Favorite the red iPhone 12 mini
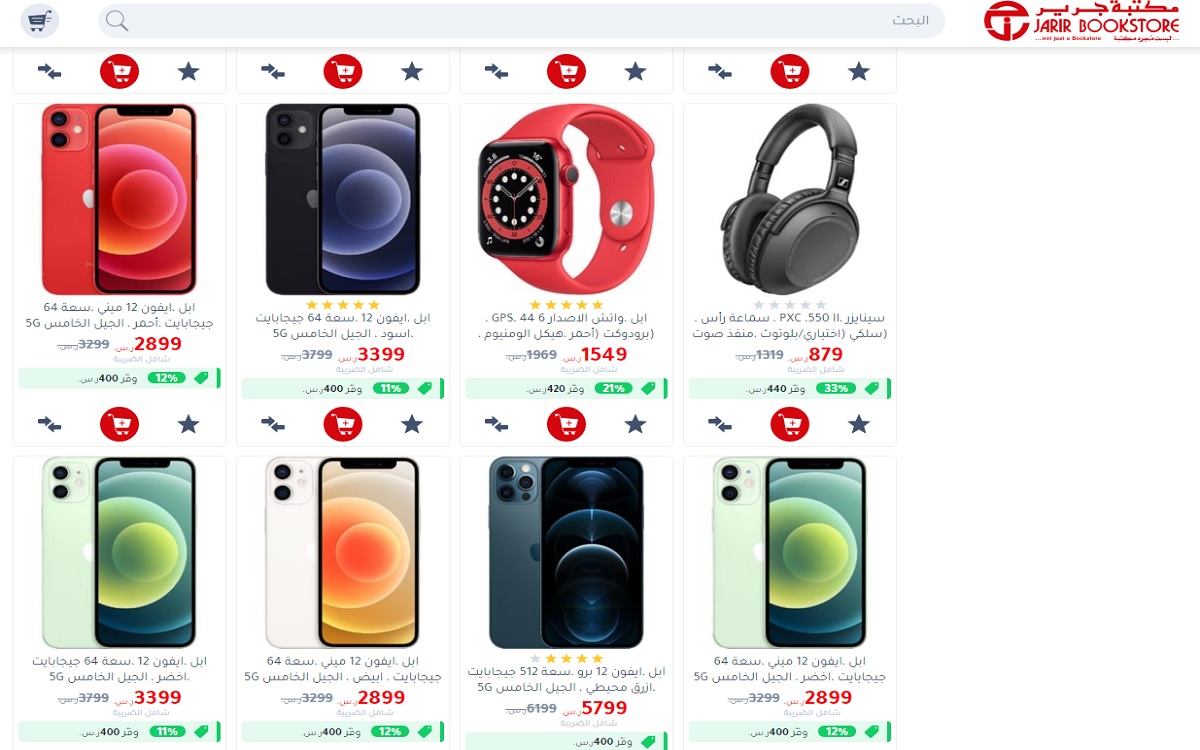 coord(189,425)
